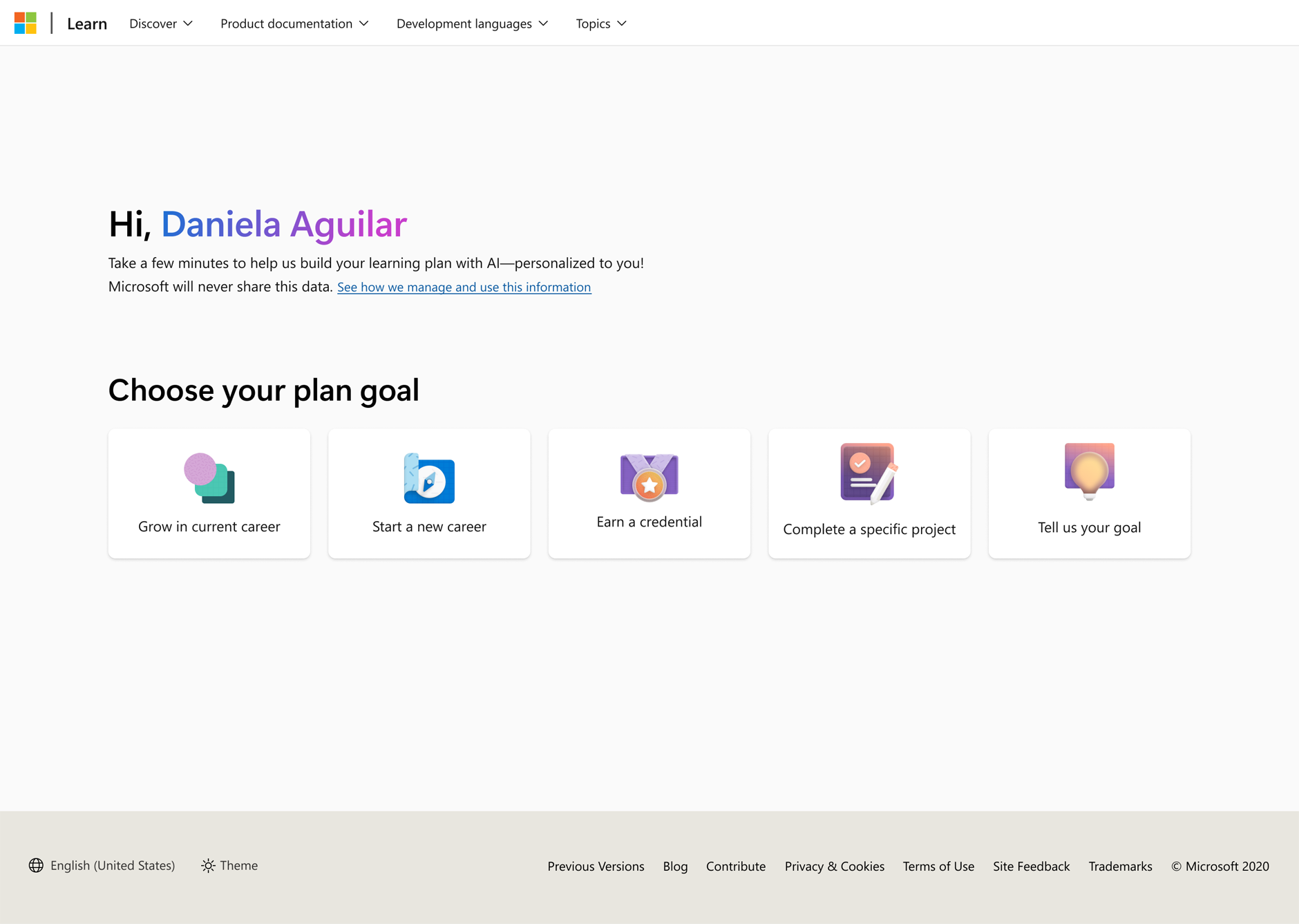Screen dimensions: 1299x924
Task: Click the lightbulb goal icon
Action: click(1090, 471)
